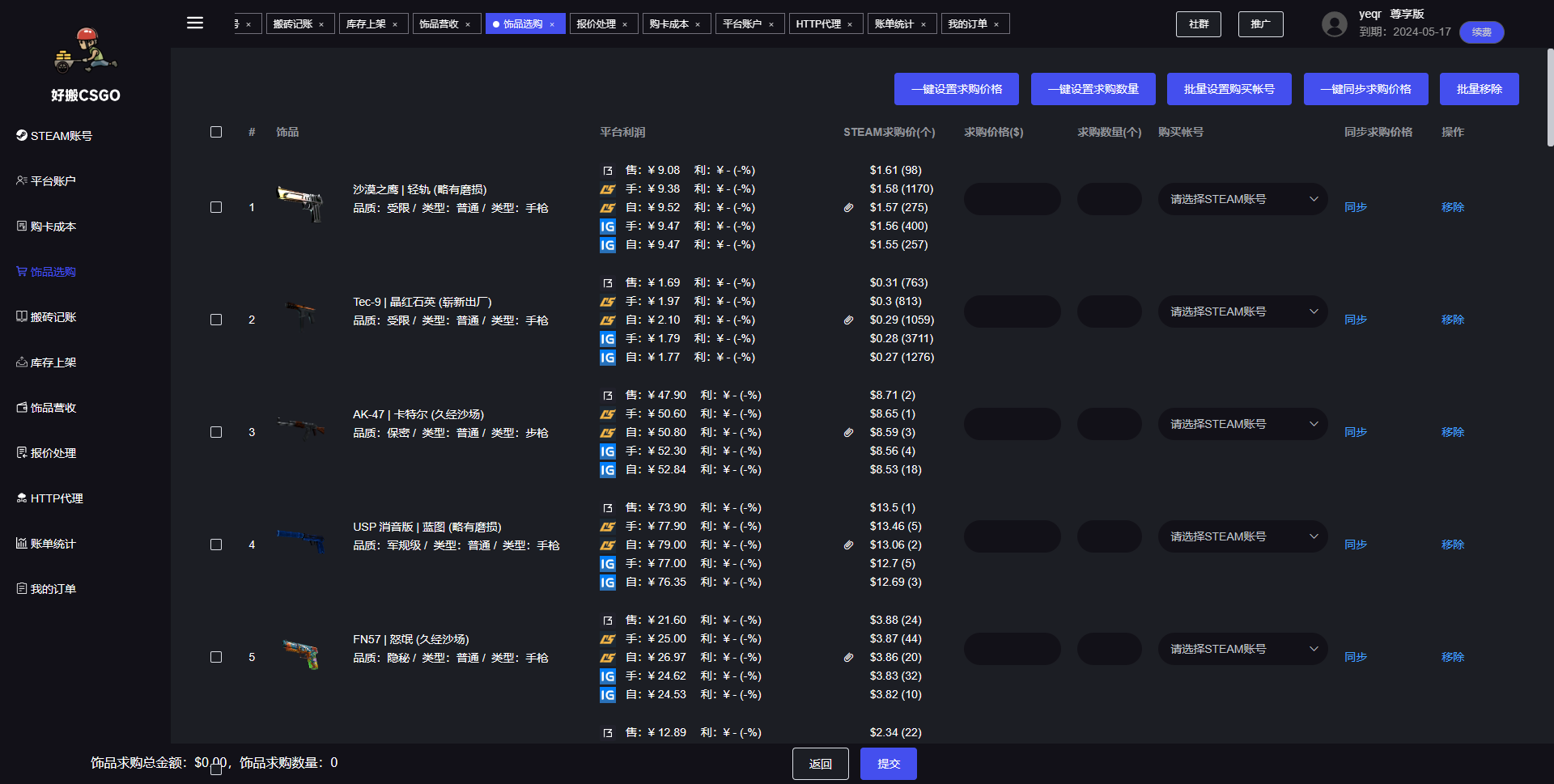Go to 平台账户 in sidebar
Viewport: 1554px width, 784px height.
click(46, 181)
